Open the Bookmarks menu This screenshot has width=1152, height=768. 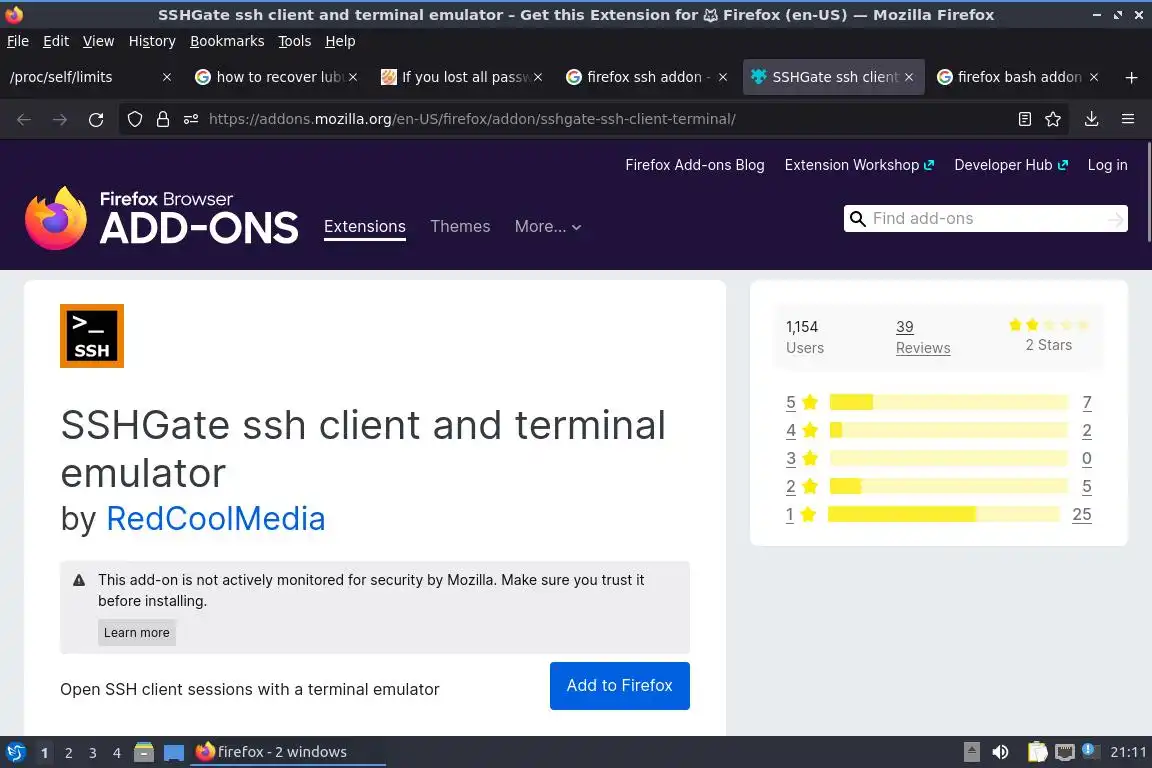click(227, 41)
